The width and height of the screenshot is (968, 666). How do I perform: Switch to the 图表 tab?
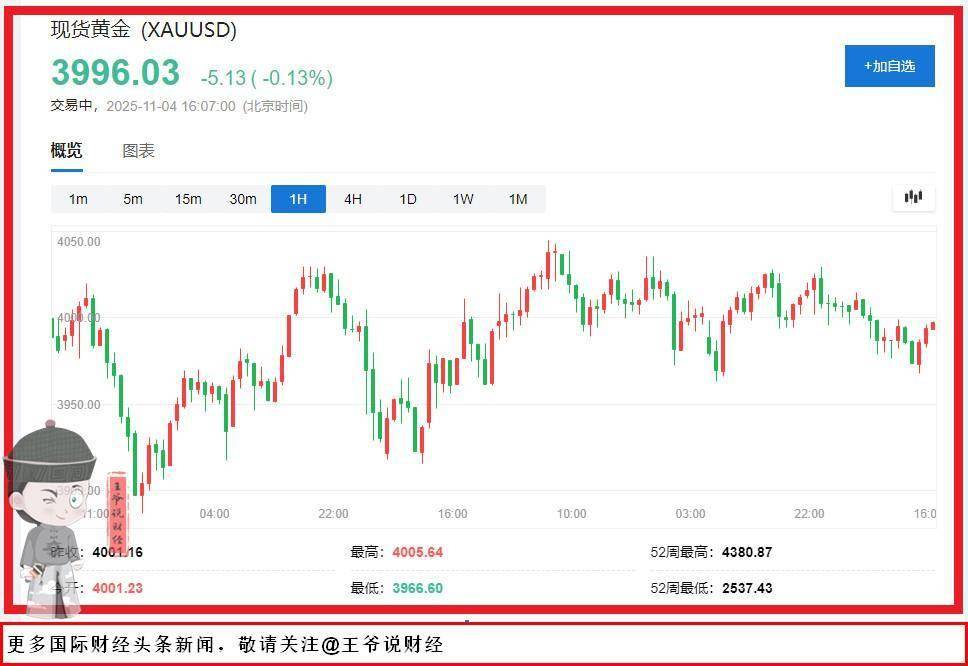point(138,151)
